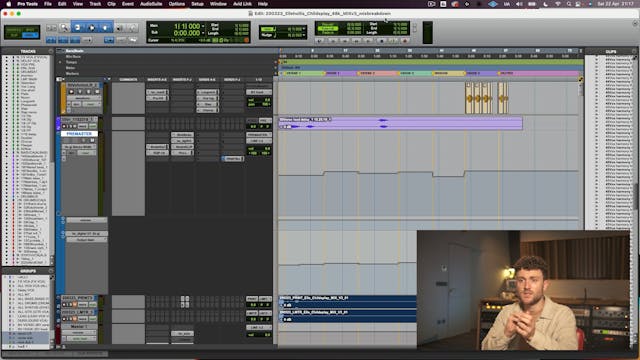Click the PREMASTER track name
640x360 pixels.
79,134
